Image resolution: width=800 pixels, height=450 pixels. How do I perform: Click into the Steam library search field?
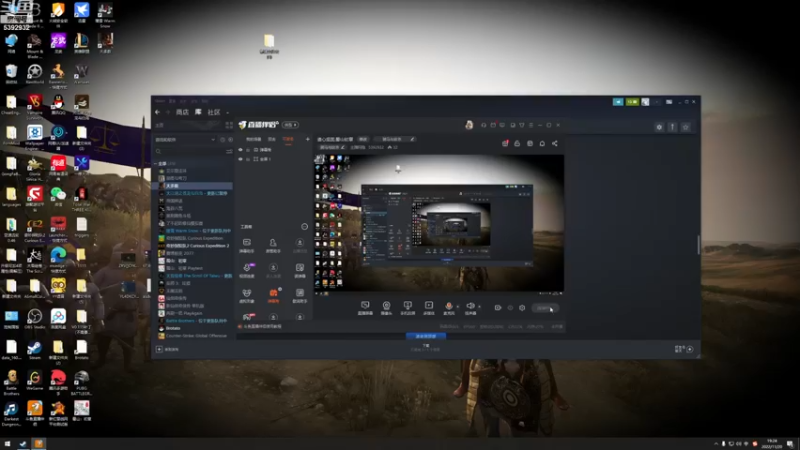coord(190,152)
